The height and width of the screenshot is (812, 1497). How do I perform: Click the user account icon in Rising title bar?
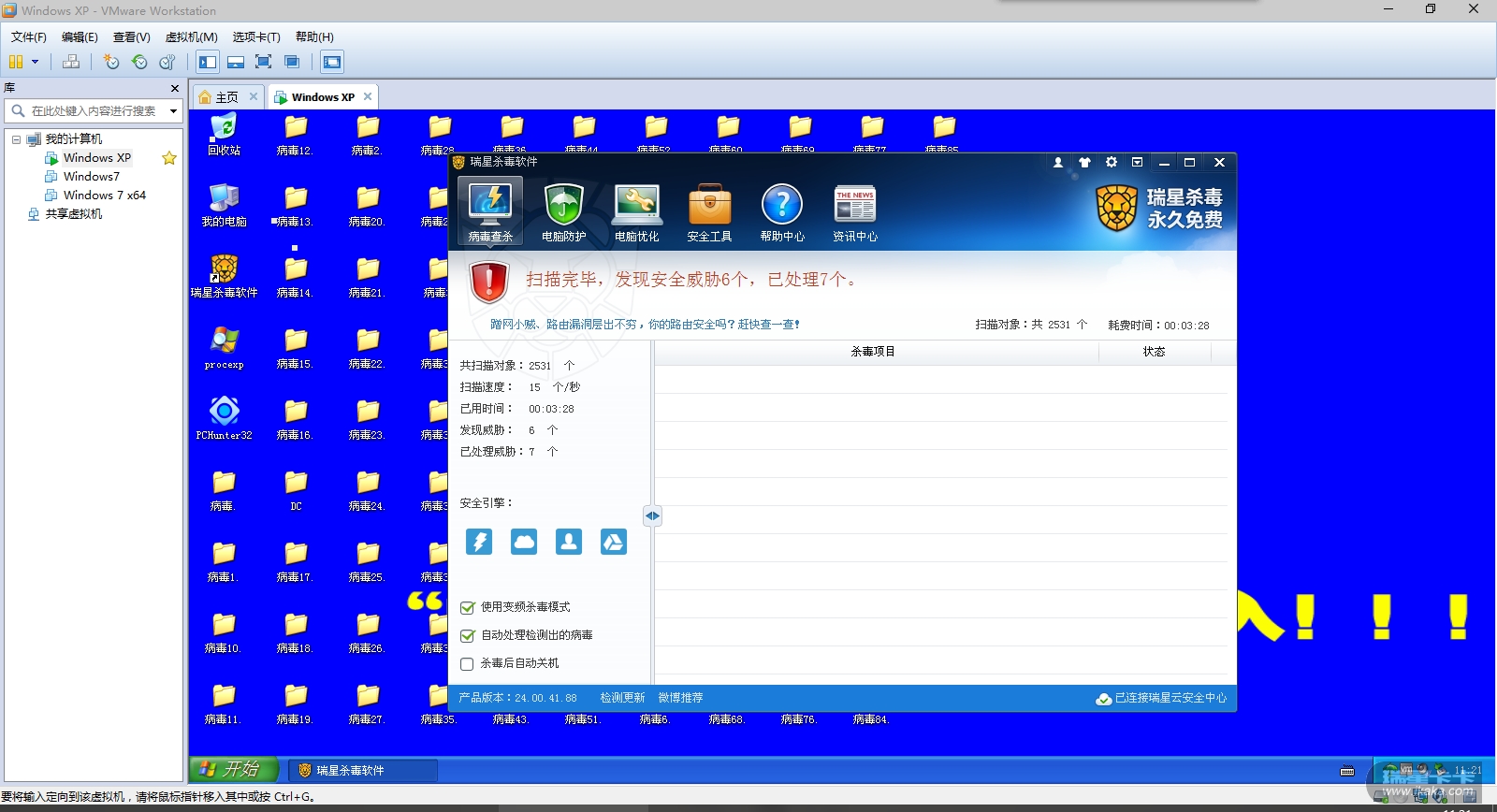pyautogui.click(x=1058, y=162)
